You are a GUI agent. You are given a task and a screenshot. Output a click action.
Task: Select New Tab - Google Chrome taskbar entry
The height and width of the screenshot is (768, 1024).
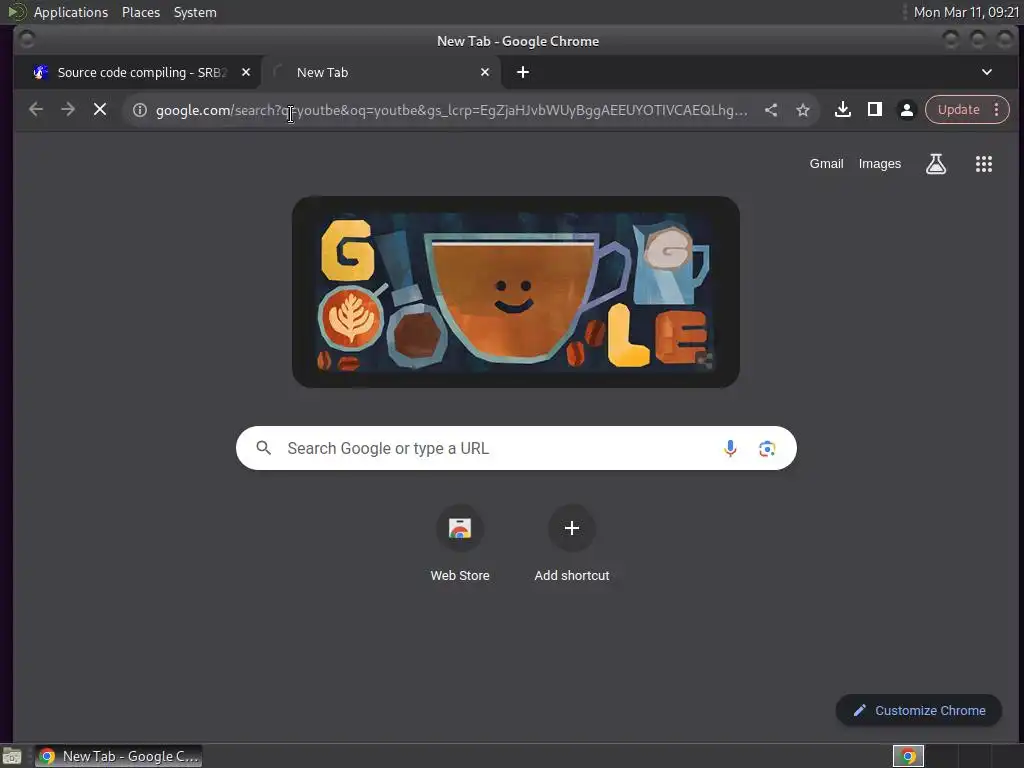(x=119, y=756)
